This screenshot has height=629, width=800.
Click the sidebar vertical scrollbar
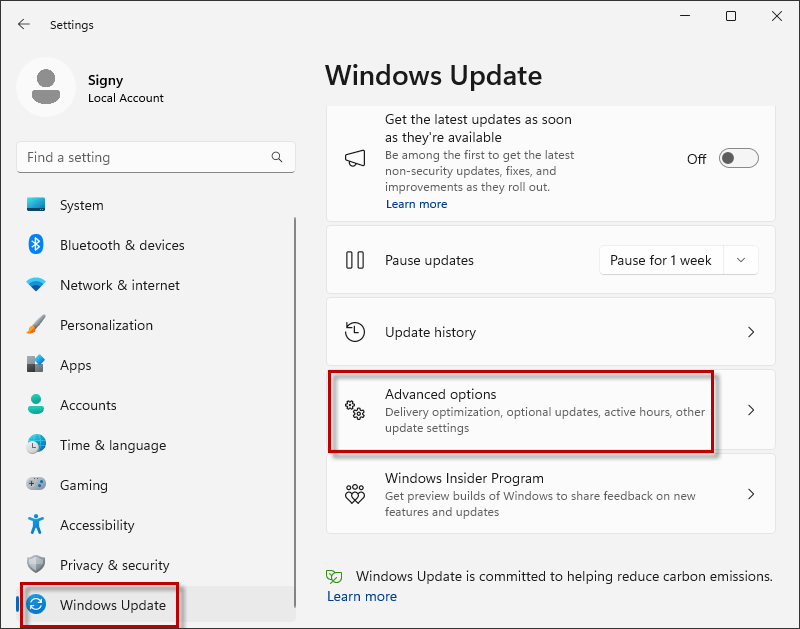[294, 412]
